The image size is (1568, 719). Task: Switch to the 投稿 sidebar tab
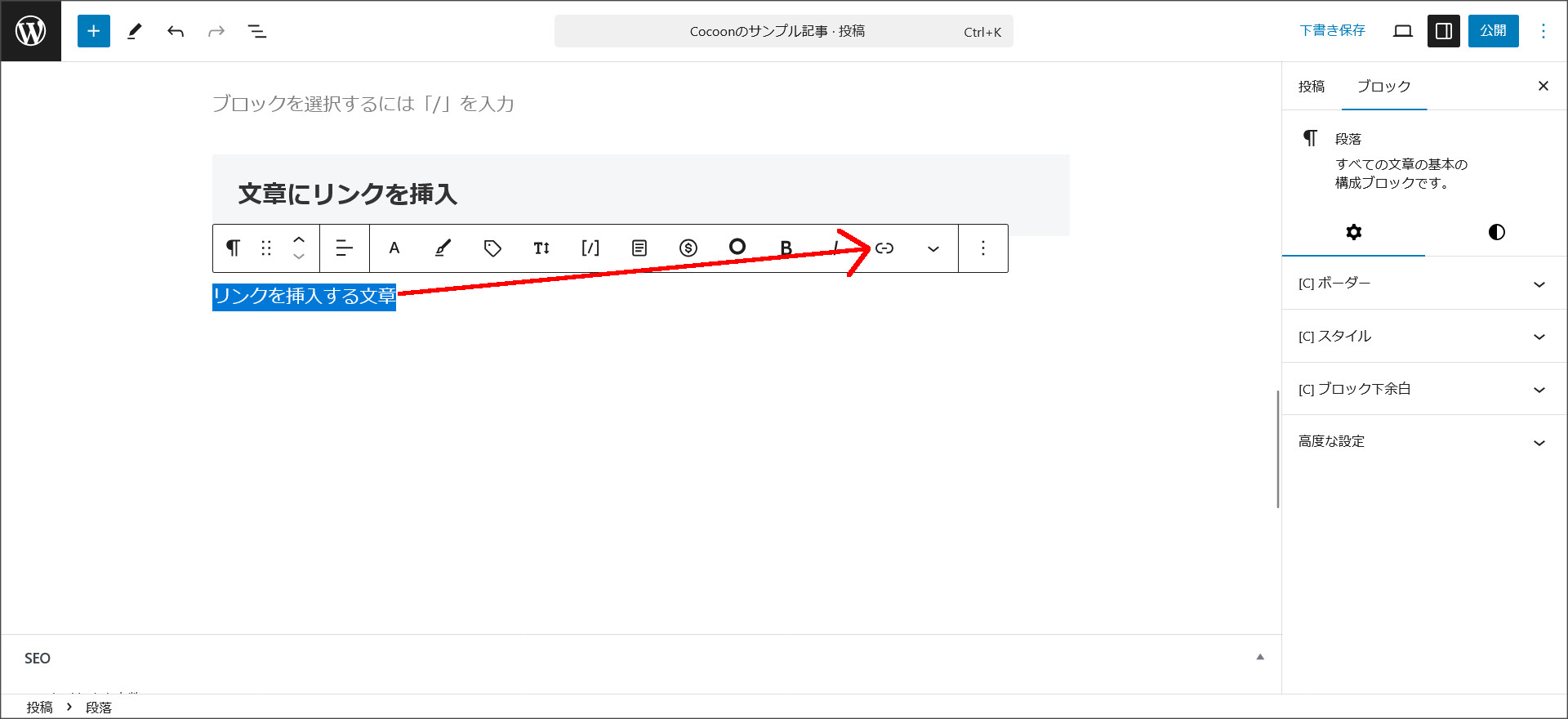[1312, 87]
